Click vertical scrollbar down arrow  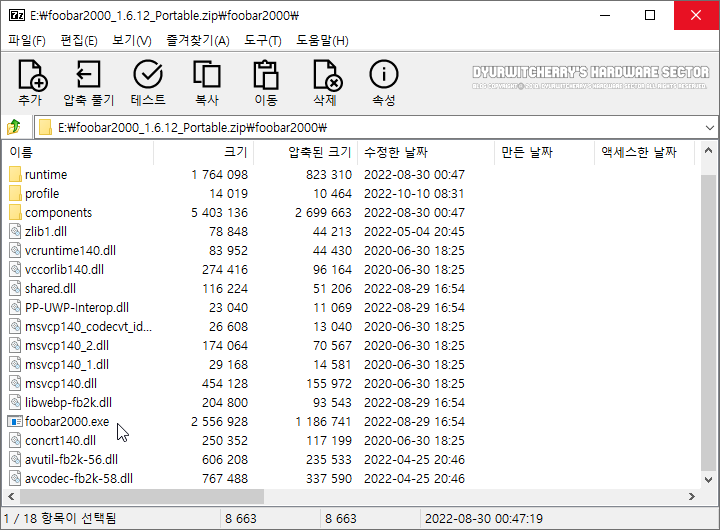[x=709, y=479]
